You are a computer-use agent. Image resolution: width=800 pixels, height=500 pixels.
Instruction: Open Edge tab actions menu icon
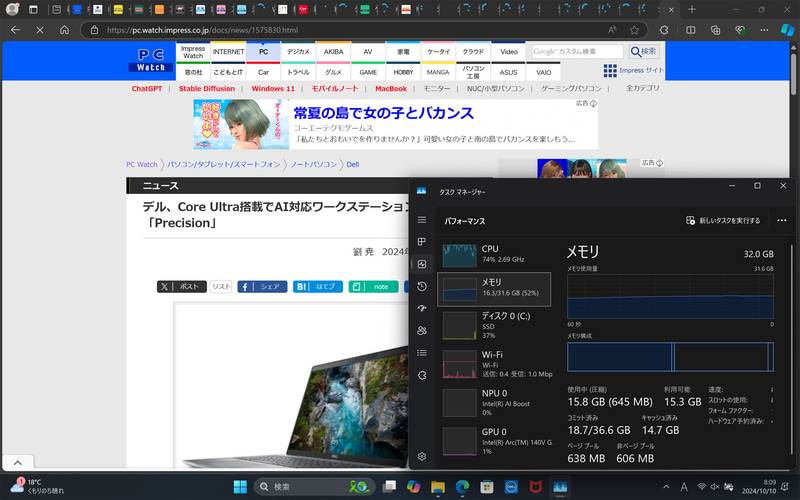(x=33, y=9)
